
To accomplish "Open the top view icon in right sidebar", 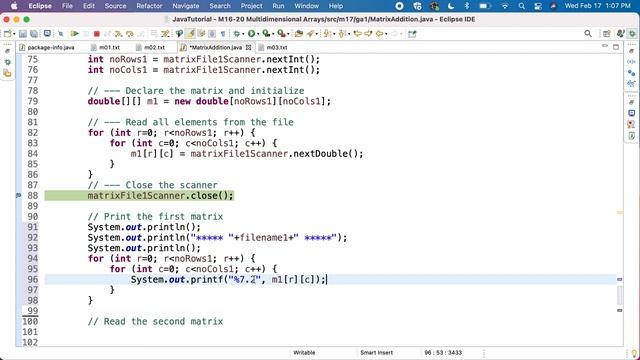I will (x=631, y=51).
